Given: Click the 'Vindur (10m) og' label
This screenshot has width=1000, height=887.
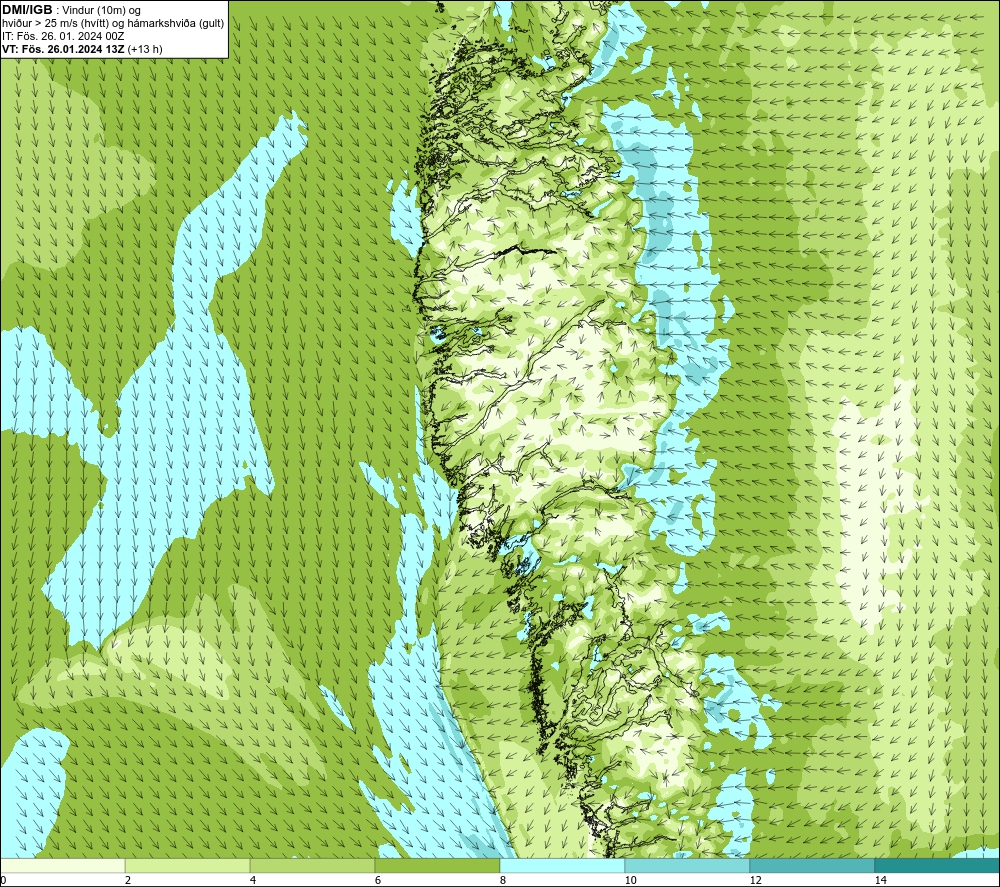Looking at the screenshot, I should [x=101, y=10].
